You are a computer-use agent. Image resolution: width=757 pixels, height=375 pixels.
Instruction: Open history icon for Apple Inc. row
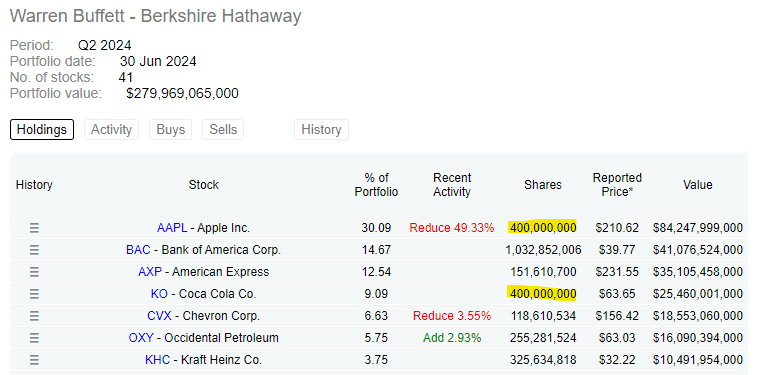tap(34, 228)
